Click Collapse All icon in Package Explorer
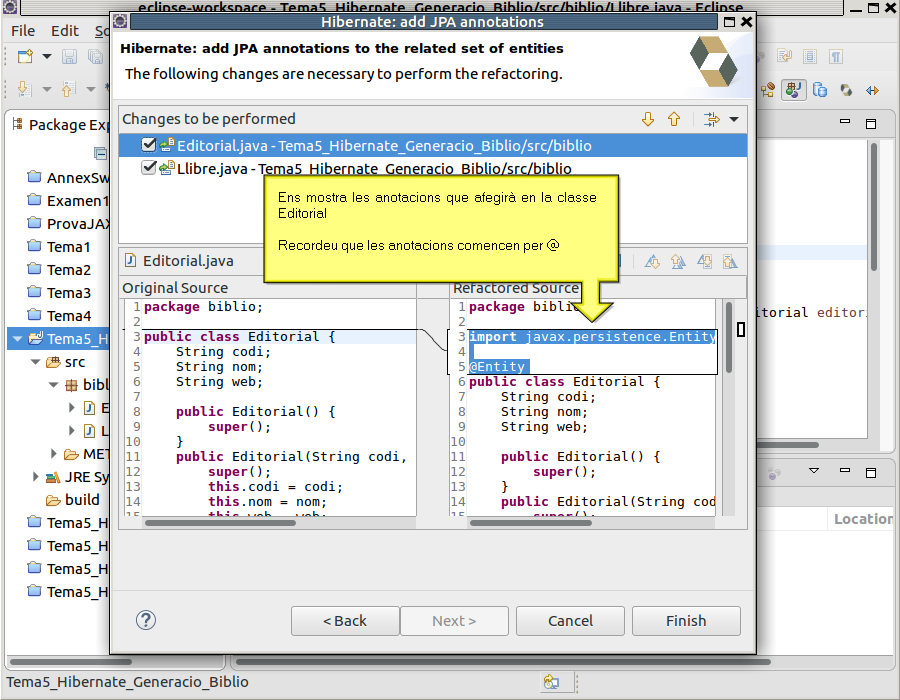 (100, 153)
